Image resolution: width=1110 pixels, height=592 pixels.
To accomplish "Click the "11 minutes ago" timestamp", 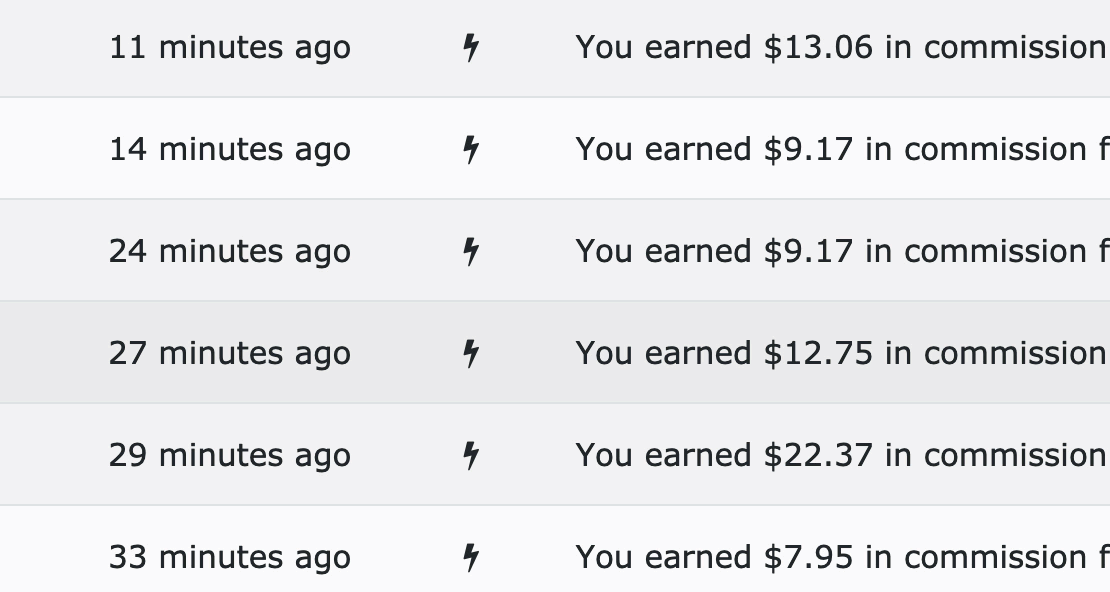I will [x=230, y=48].
